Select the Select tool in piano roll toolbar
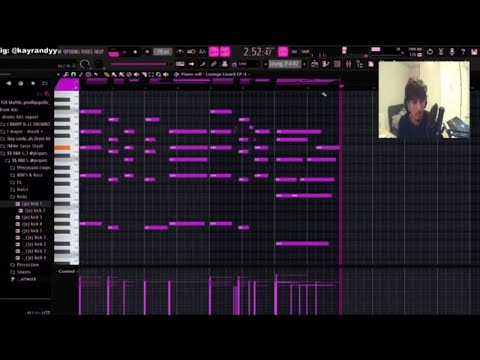Screen dimensions: 480x360 pos(151,74)
